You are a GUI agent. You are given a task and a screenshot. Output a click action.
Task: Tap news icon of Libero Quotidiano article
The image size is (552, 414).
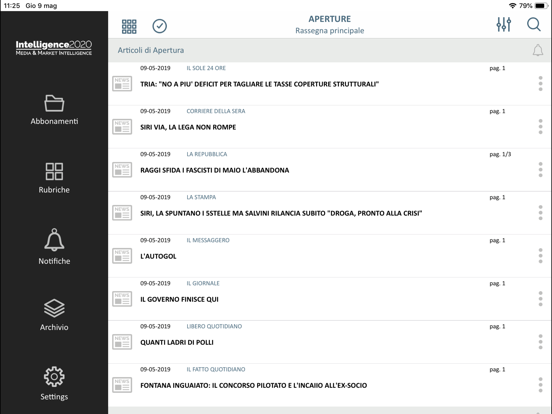[x=122, y=342]
